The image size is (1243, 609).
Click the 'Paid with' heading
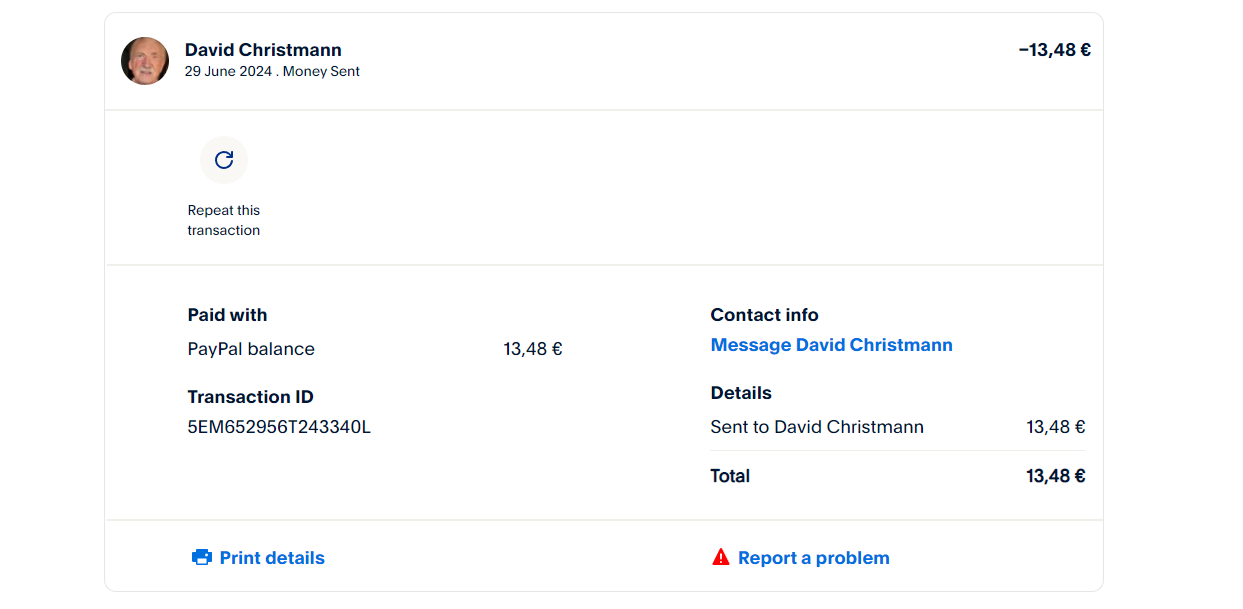(x=227, y=315)
